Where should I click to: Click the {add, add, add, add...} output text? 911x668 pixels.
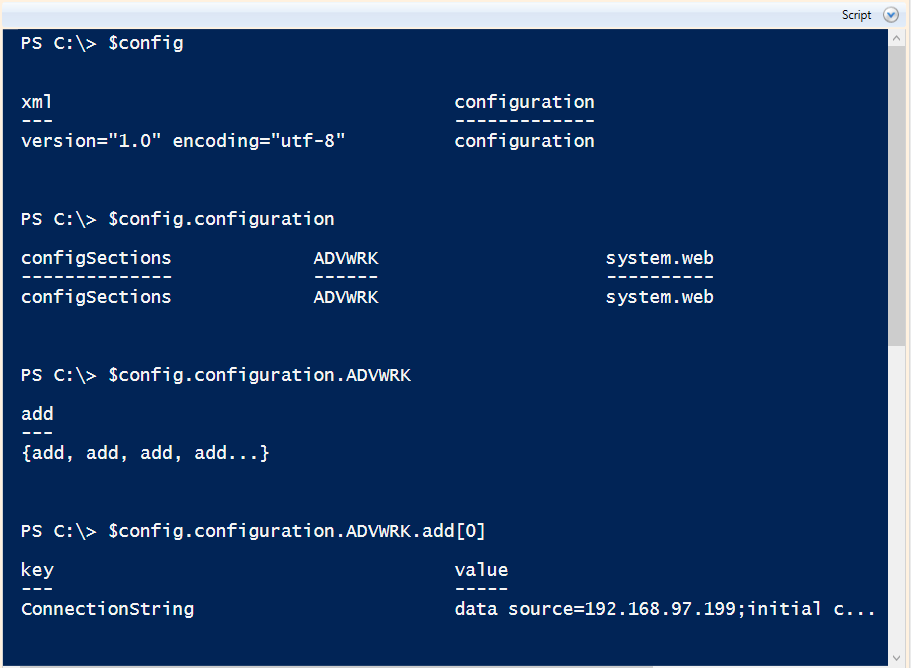[x=144, y=452]
